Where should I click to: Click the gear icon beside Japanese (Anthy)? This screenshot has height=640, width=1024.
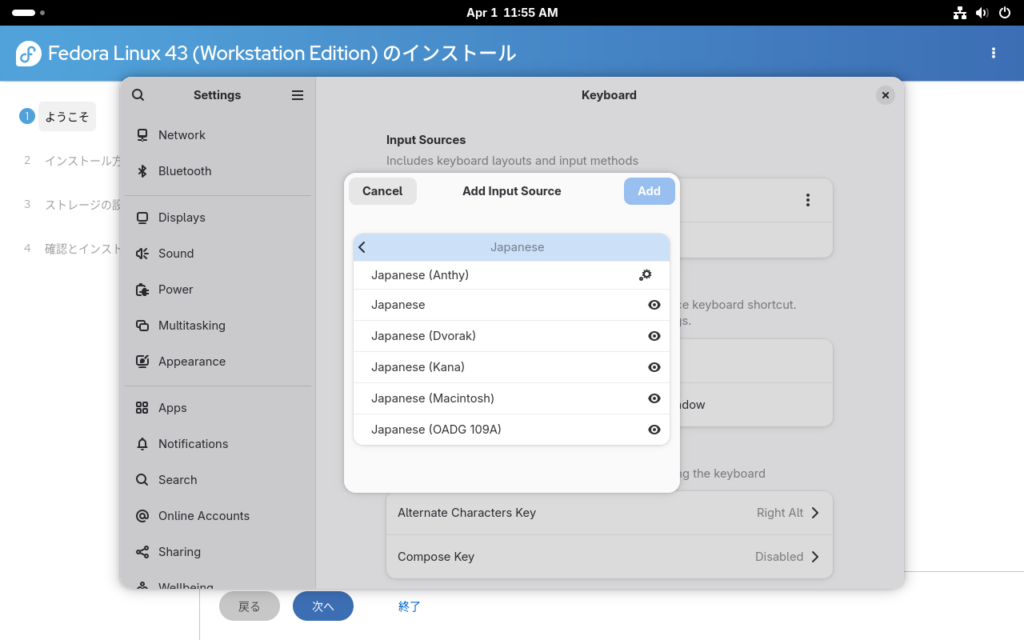(x=645, y=275)
